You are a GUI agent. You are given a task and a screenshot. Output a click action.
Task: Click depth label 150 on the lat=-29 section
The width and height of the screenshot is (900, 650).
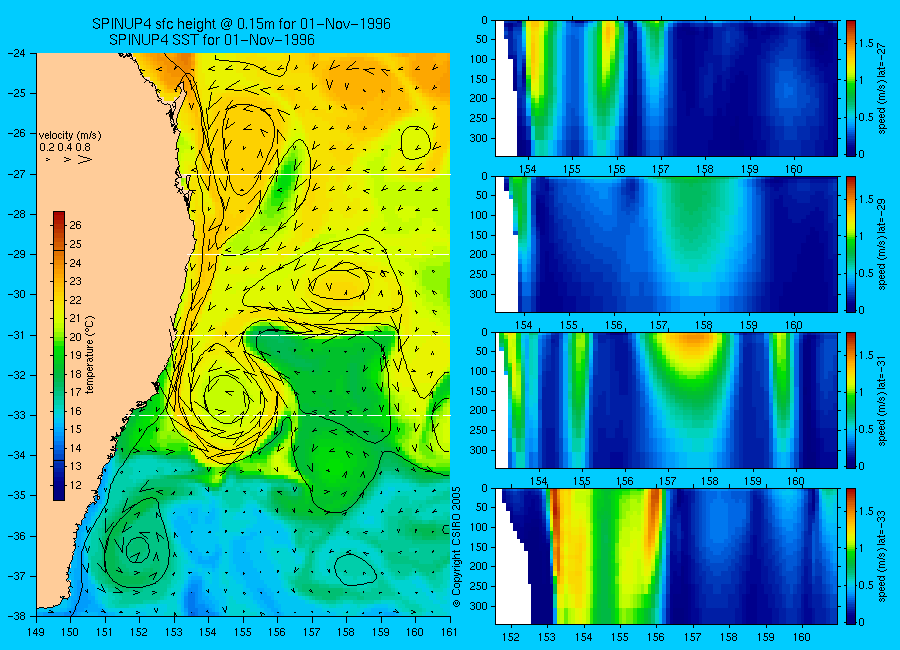478,235
